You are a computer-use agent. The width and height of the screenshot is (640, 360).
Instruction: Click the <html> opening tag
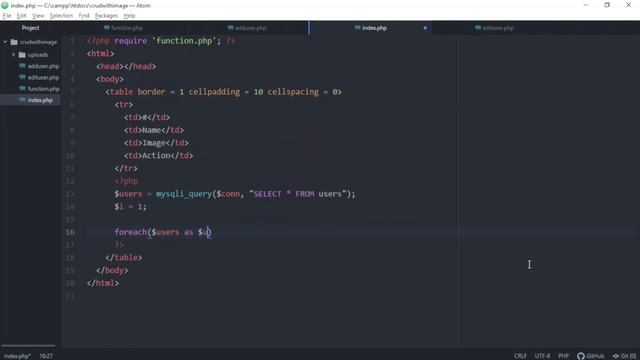100,53
